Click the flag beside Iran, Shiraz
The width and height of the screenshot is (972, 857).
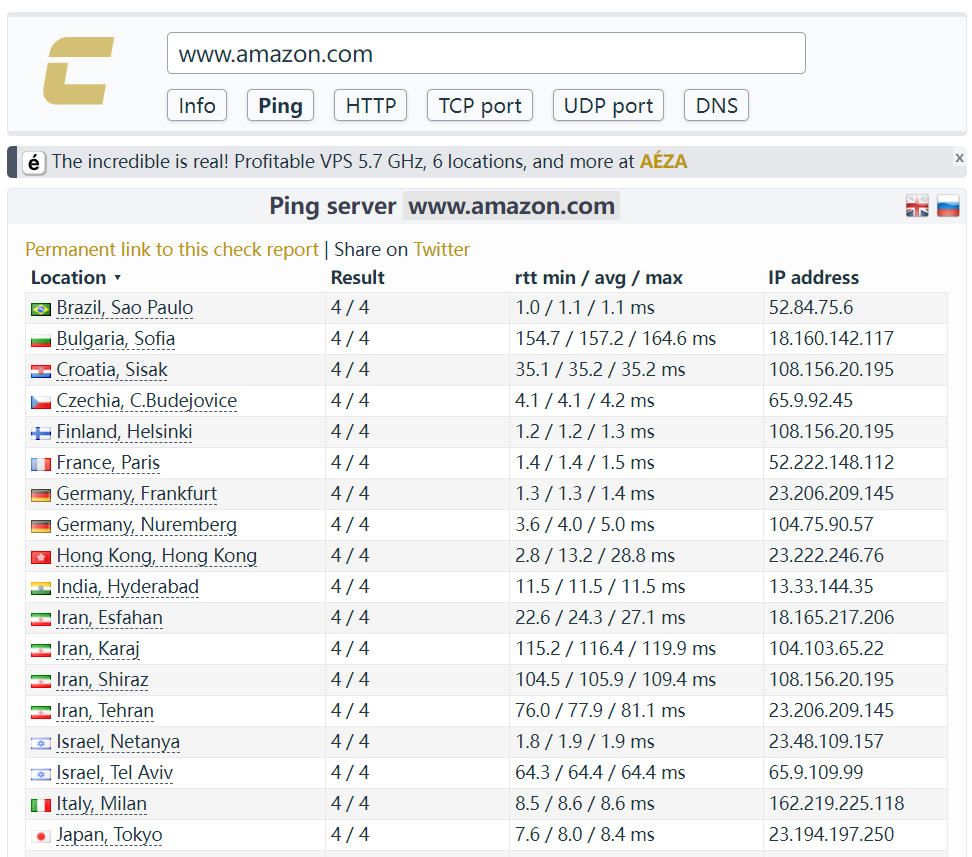[41, 681]
